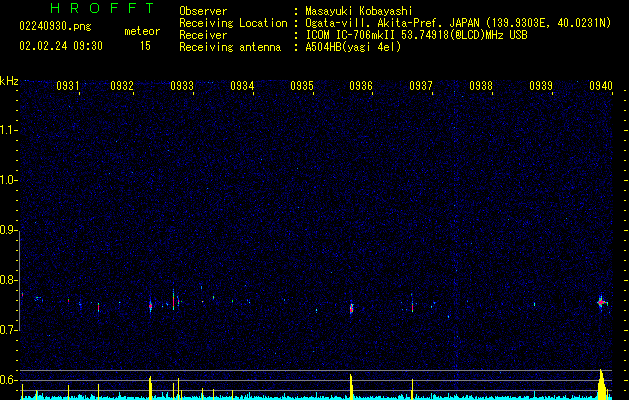Click the 0937 time marker

(x=421, y=86)
